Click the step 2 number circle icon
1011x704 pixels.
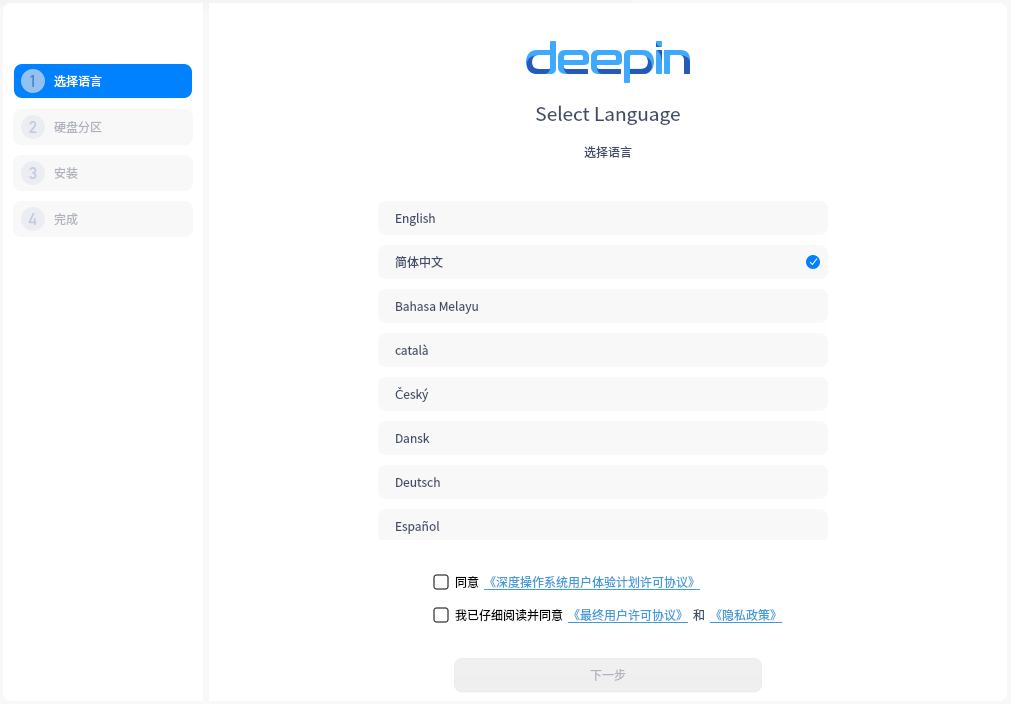click(x=33, y=127)
